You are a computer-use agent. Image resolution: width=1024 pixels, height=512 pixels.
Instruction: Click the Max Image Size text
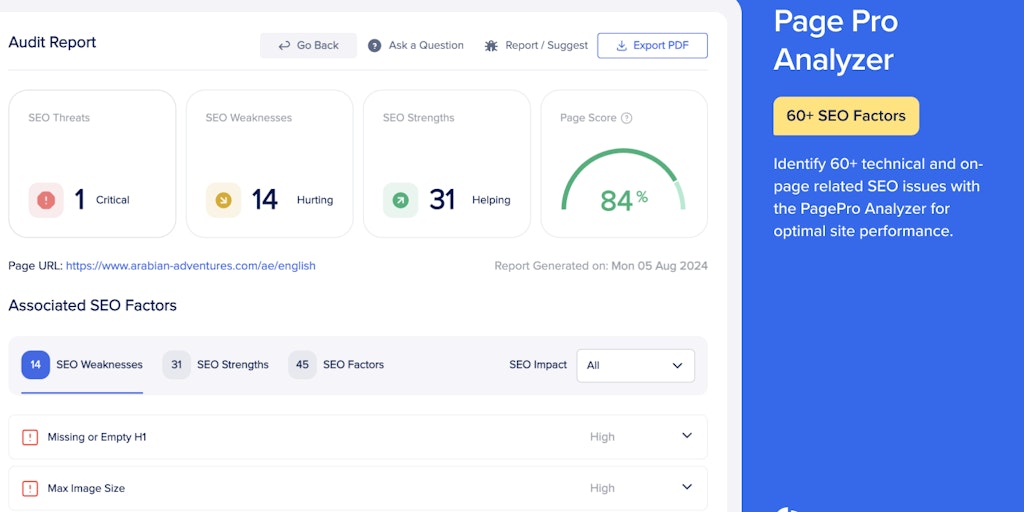click(x=86, y=488)
